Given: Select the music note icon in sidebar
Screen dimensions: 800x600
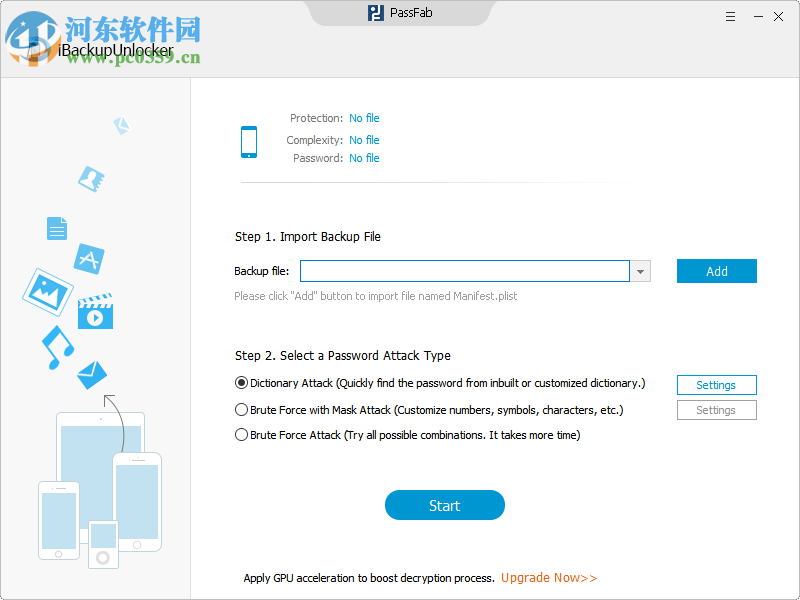Looking at the screenshot, I should (x=55, y=349).
